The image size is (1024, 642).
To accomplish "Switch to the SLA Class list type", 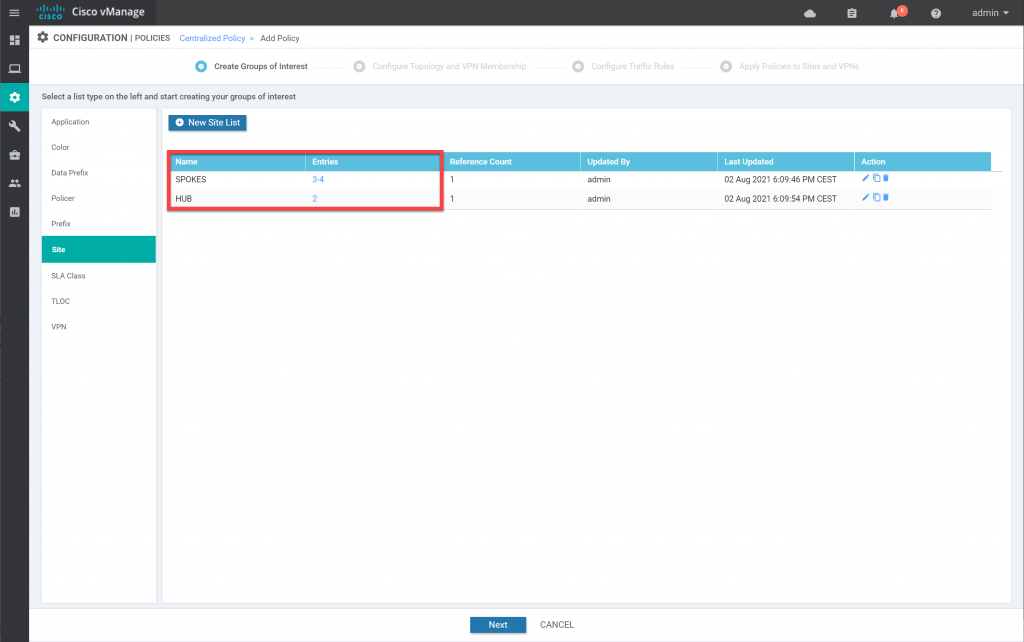I will [67, 276].
